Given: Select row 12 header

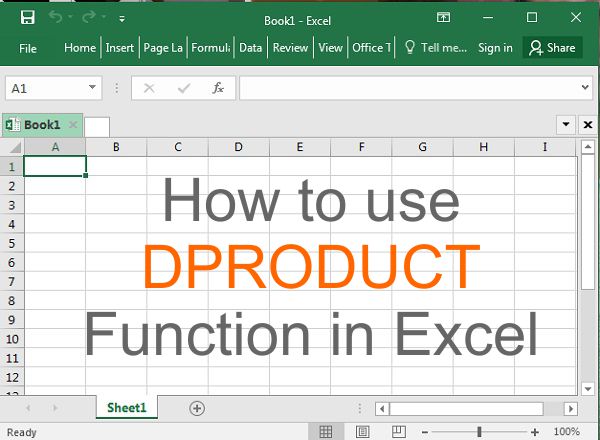Looking at the screenshot, I should click(12, 377).
